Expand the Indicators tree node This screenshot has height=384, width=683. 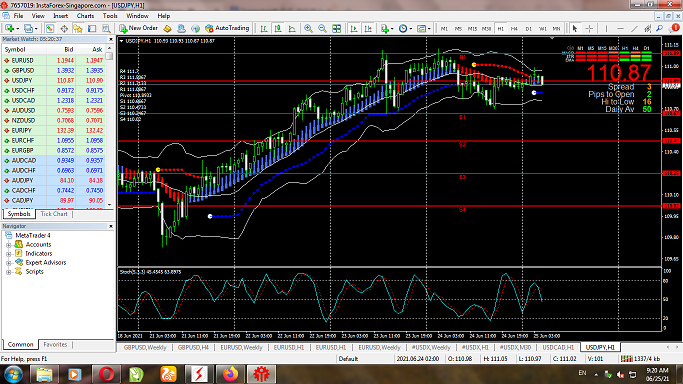pos(8,254)
